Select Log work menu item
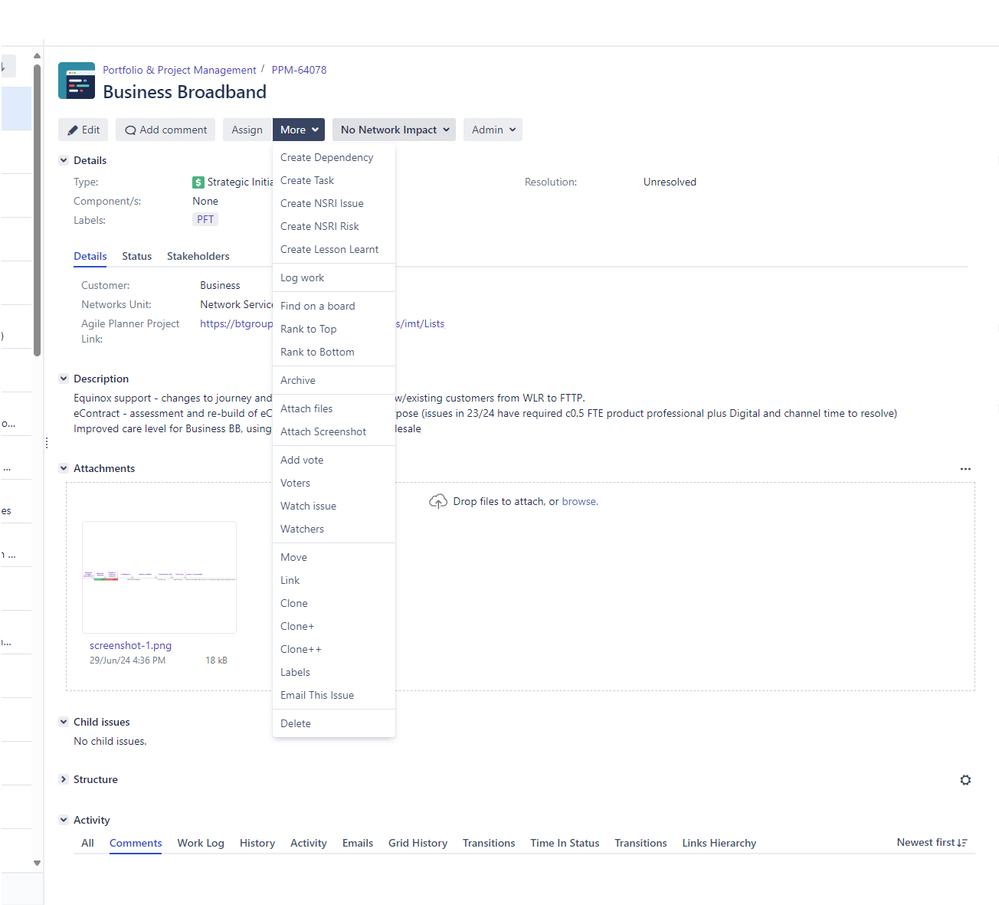 [334, 278]
